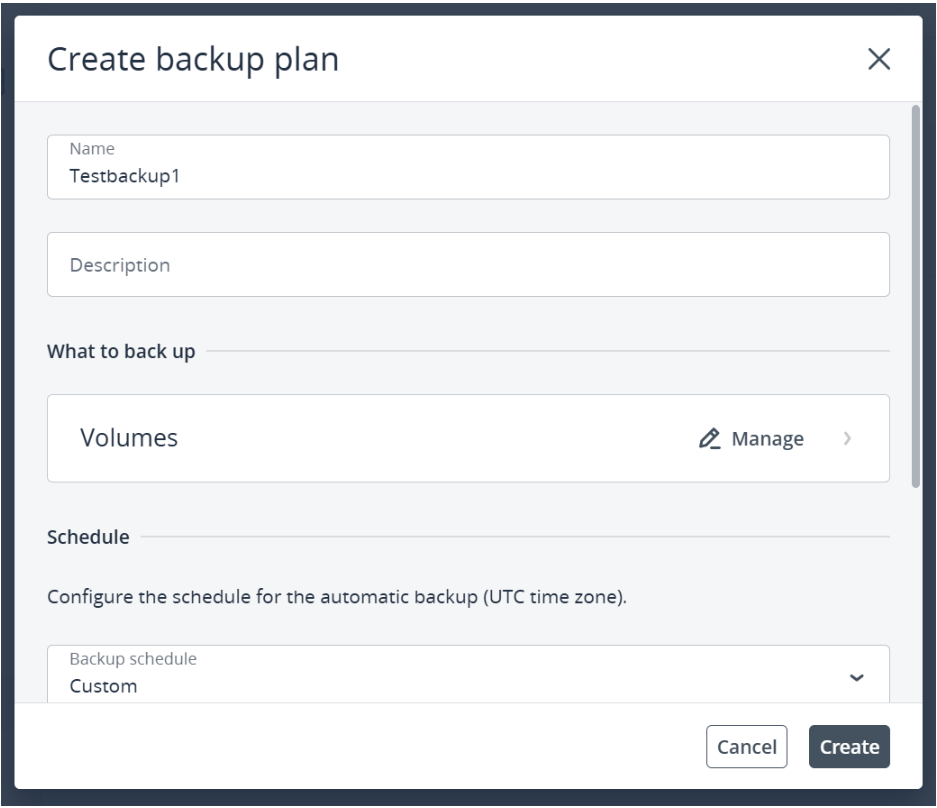Click the Name input field

pos(468,167)
